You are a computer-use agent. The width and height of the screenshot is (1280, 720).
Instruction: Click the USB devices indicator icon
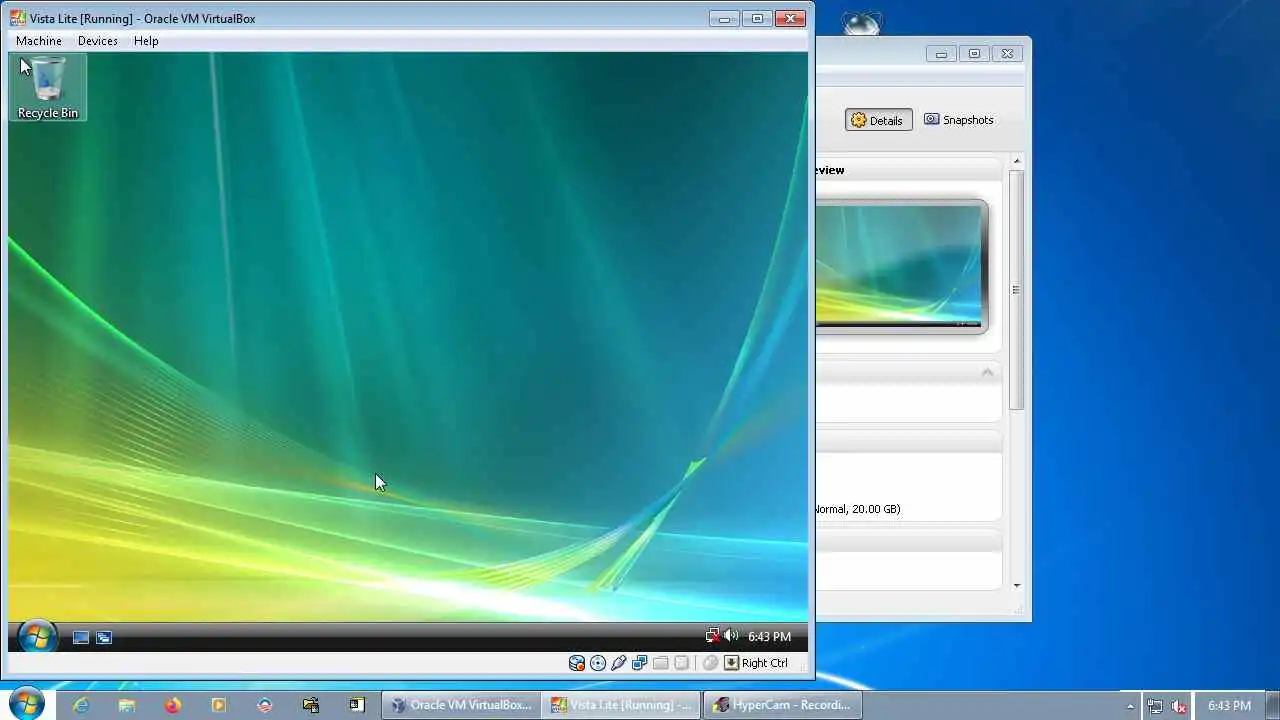(619, 663)
